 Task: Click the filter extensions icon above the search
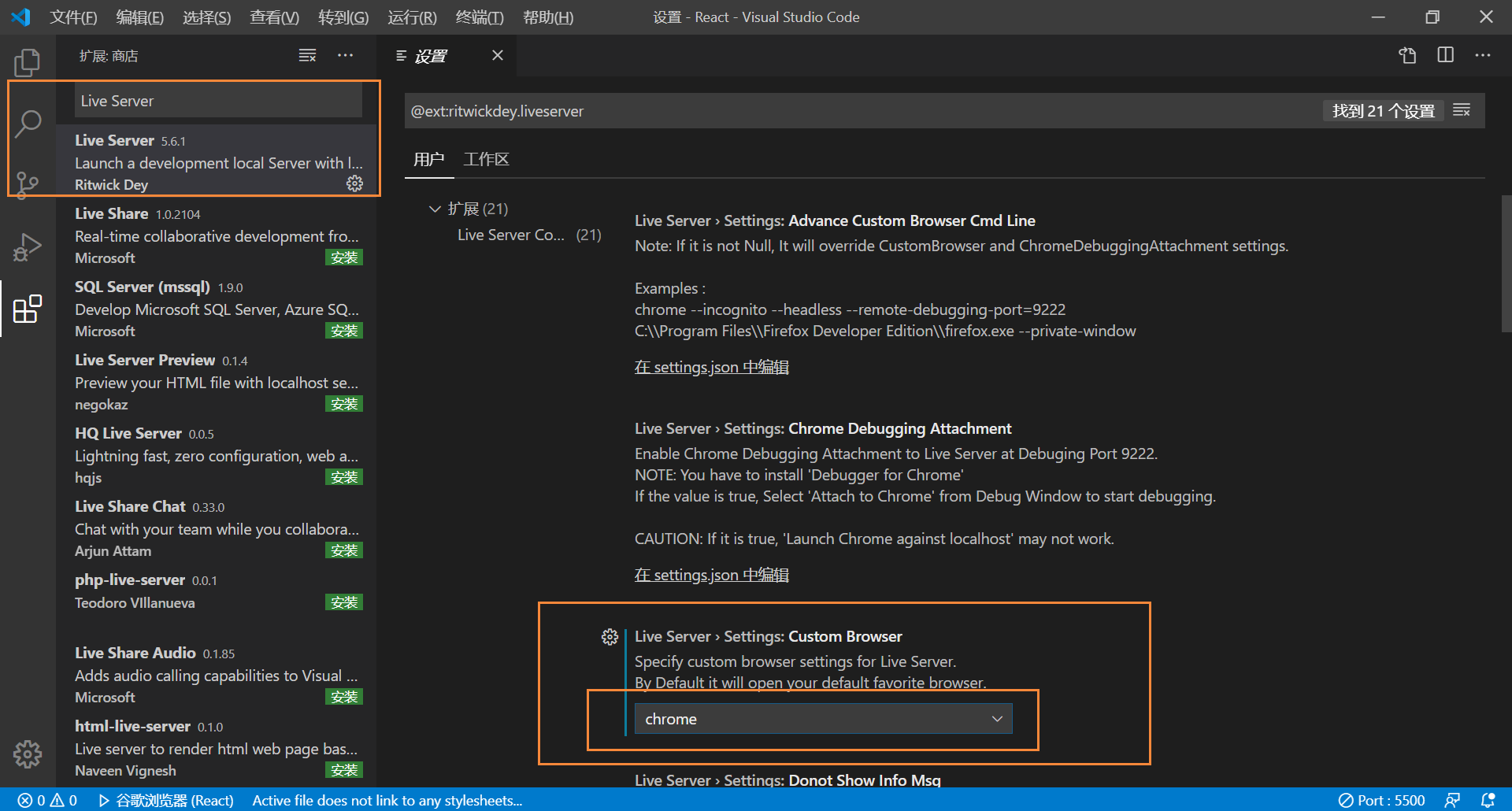[307, 55]
